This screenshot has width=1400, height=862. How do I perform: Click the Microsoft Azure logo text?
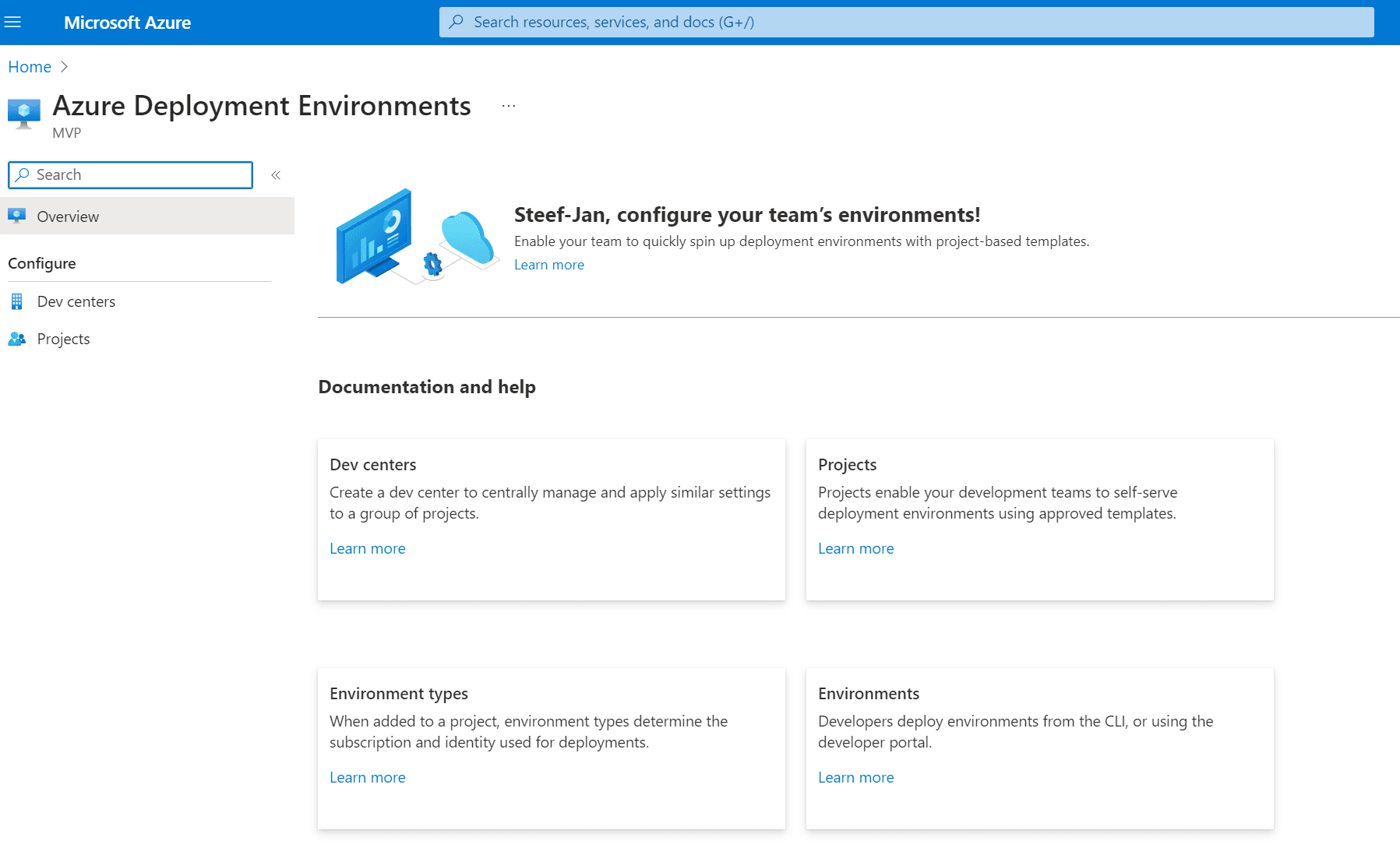pos(127,23)
